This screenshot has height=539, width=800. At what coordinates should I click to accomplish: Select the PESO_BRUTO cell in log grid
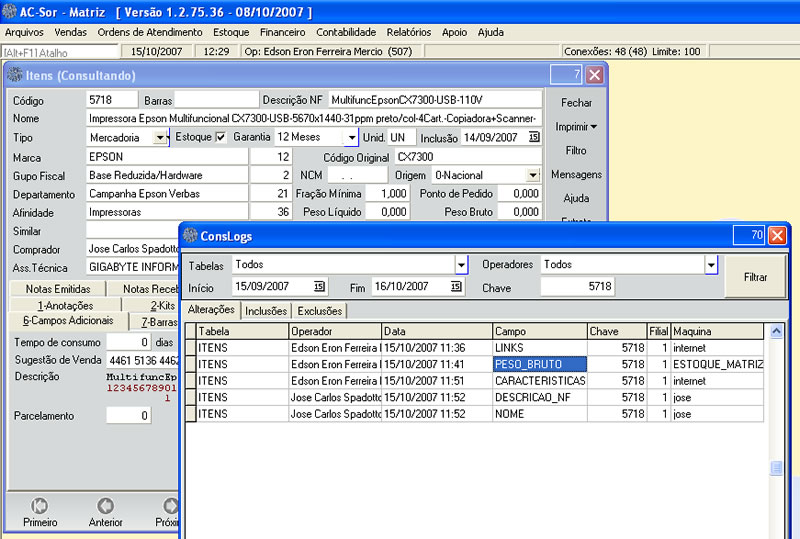pos(540,364)
